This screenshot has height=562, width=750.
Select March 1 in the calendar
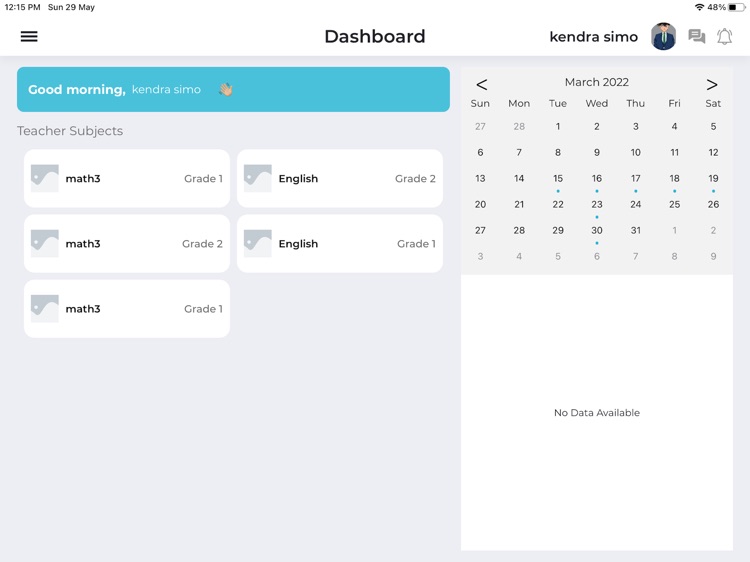558,126
